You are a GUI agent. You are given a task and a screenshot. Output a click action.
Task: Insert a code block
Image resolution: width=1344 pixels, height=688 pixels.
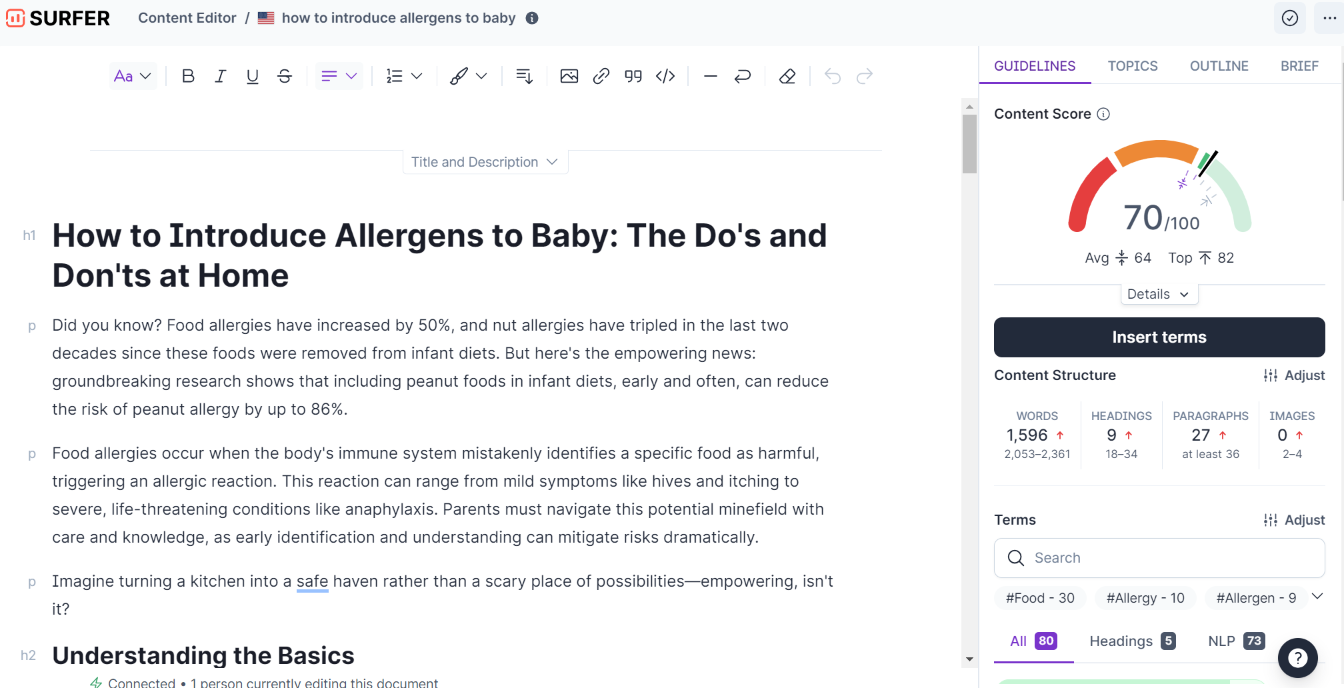665,76
